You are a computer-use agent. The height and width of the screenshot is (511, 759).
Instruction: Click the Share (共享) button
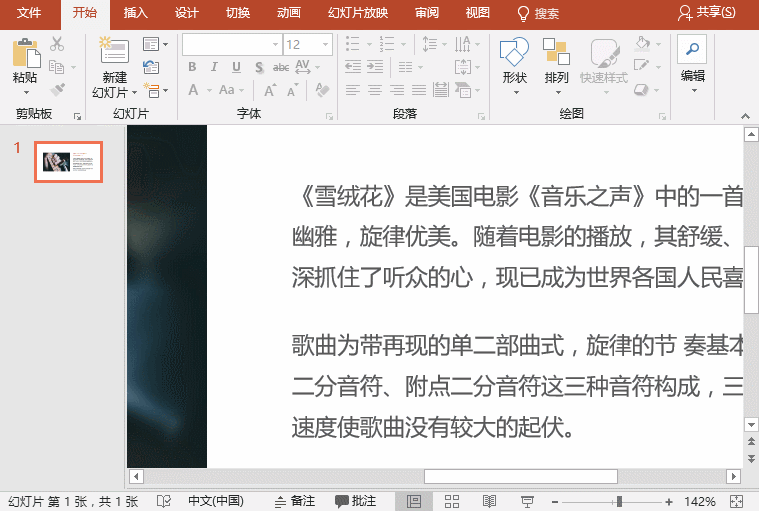coord(706,13)
